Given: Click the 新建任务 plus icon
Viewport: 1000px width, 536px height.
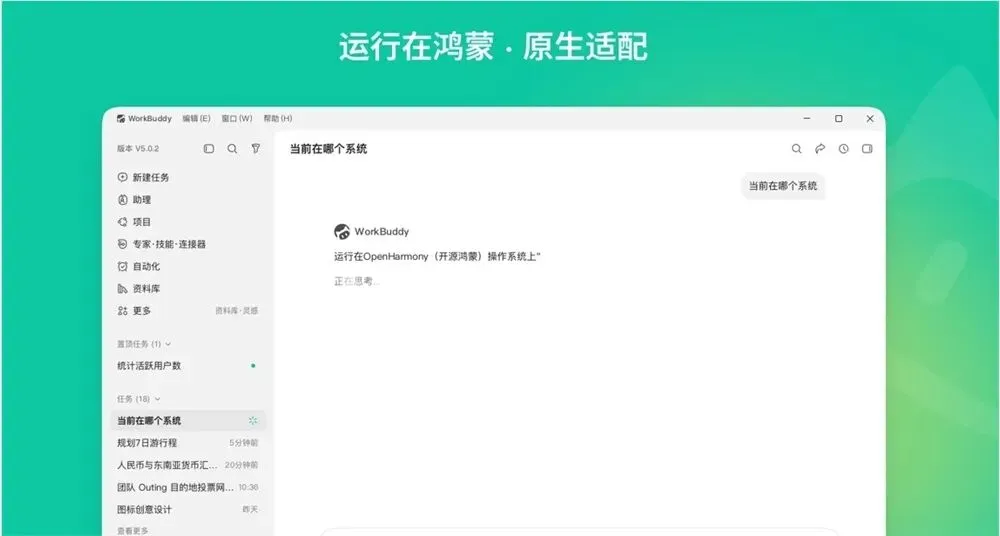Looking at the screenshot, I should (123, 177).
